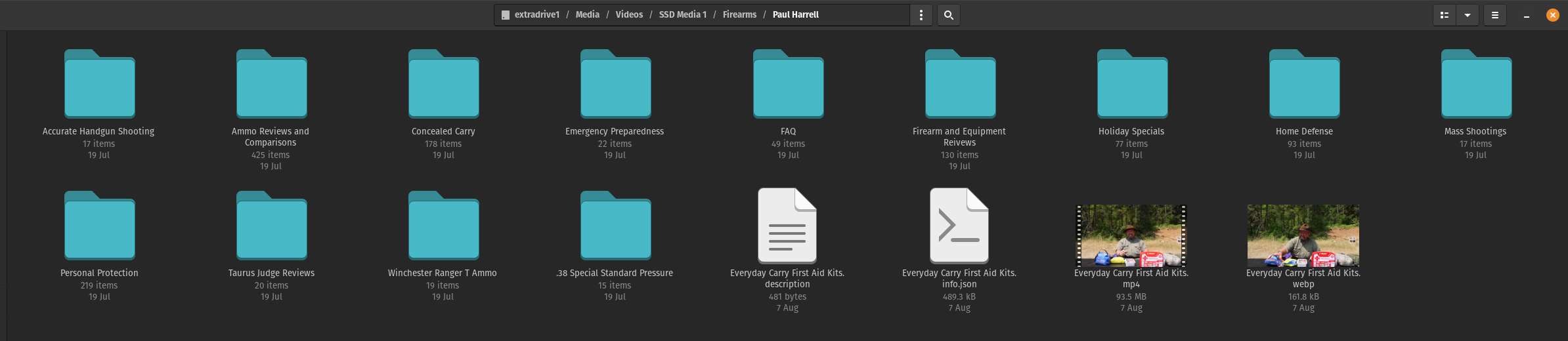Click the 'Personal Protection' folder name
Viewport: 1568px width, 341px height.
99,273
